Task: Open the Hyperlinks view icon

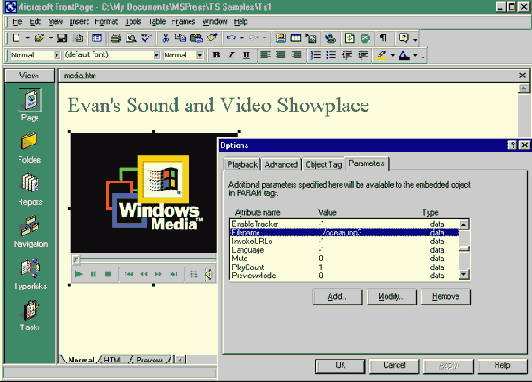Action: (30, 268)
